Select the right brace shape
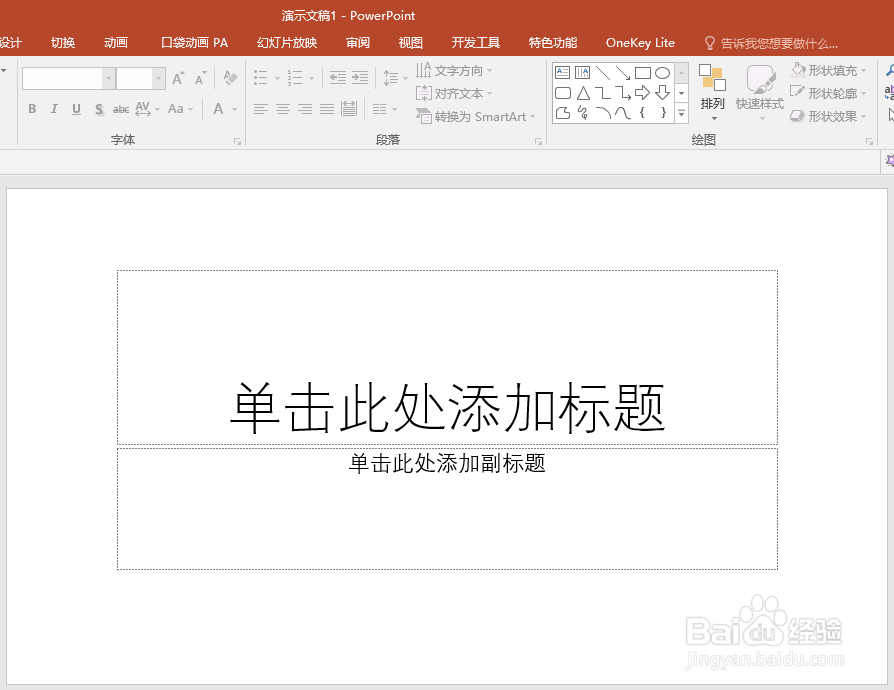 tap(663, 112)
